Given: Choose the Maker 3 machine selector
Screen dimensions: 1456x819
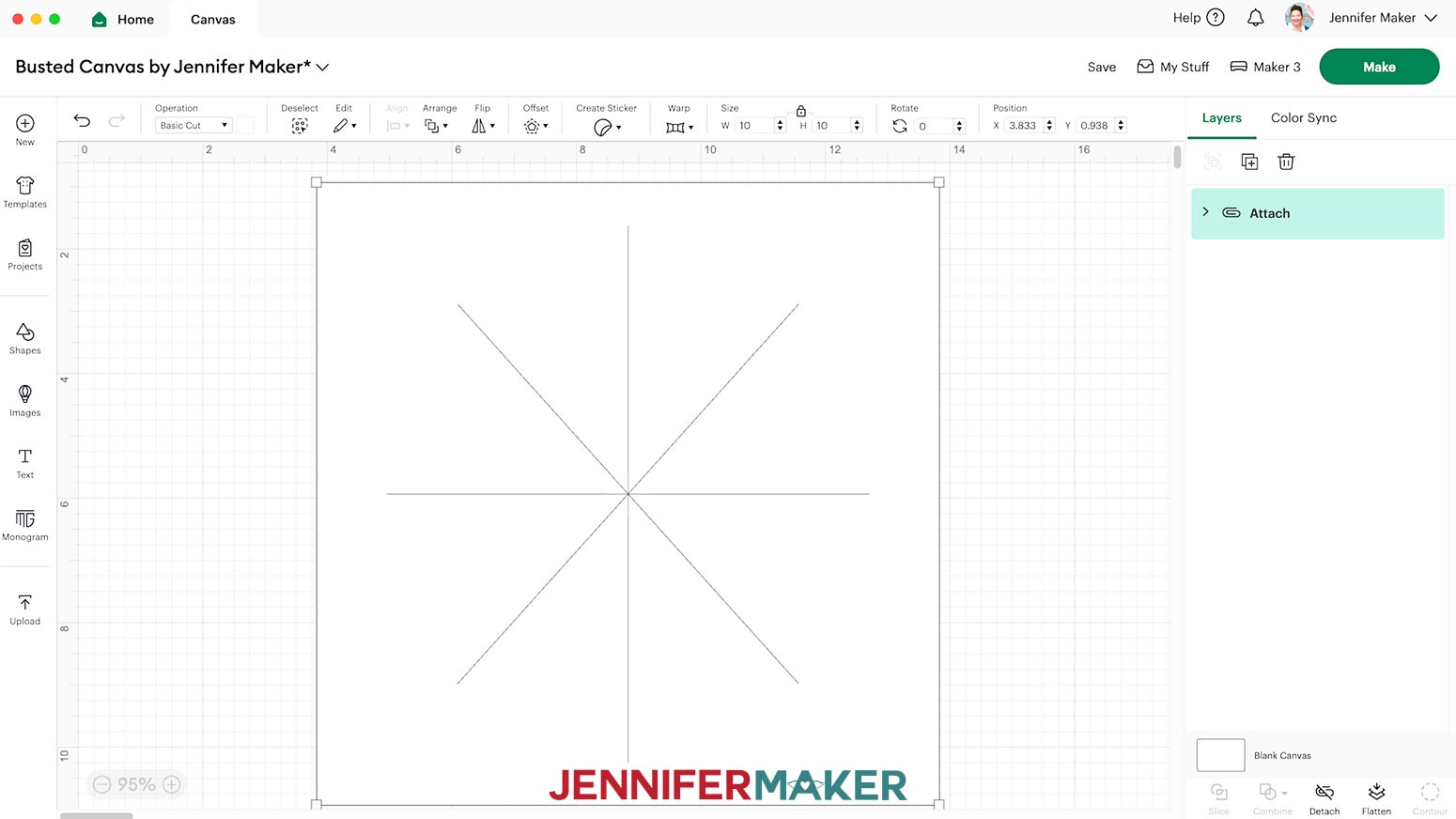Looking at the screenshot, I should [1265, 67].
